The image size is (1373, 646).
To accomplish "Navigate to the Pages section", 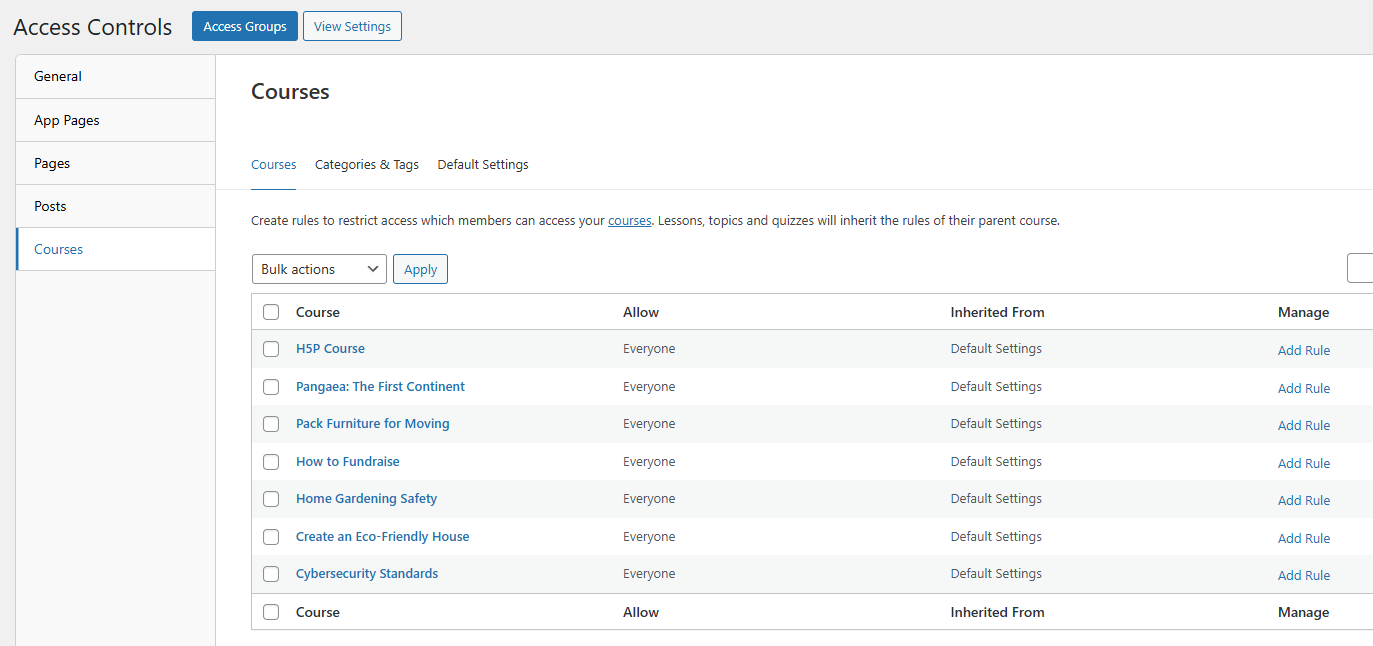I will click(x=50, y=162).
